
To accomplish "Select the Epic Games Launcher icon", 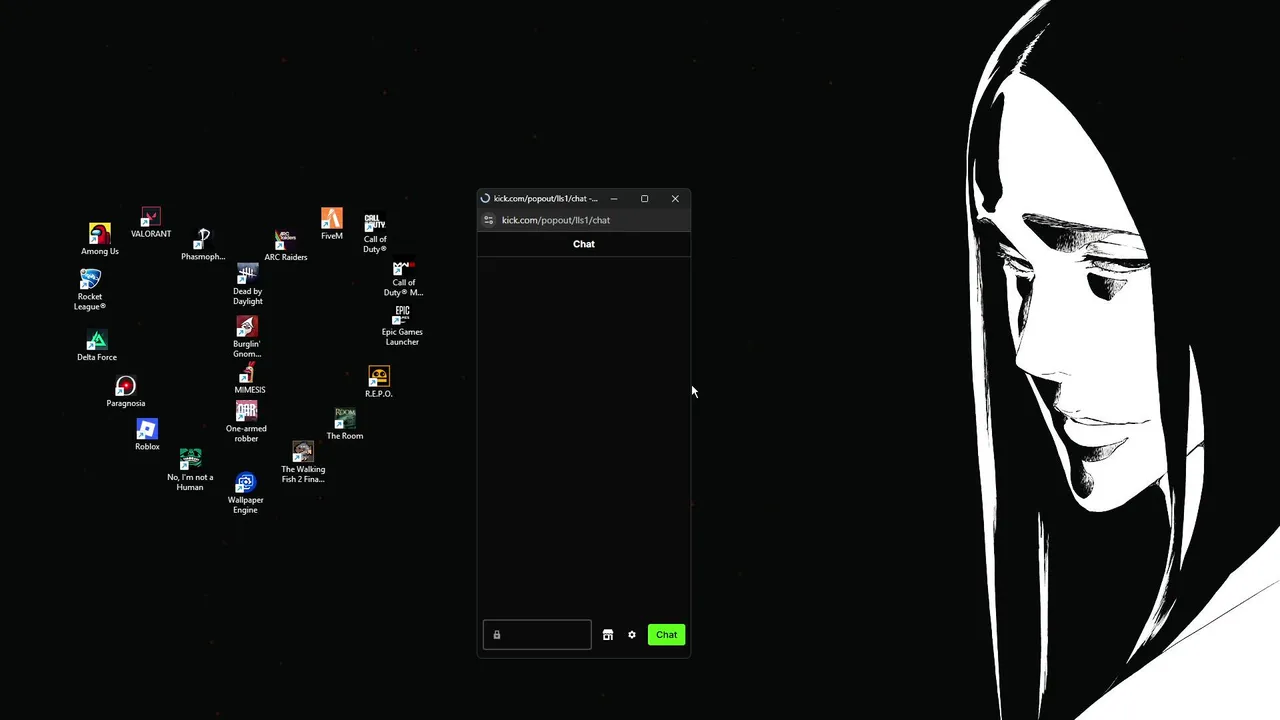I will (x=402, y=326).
